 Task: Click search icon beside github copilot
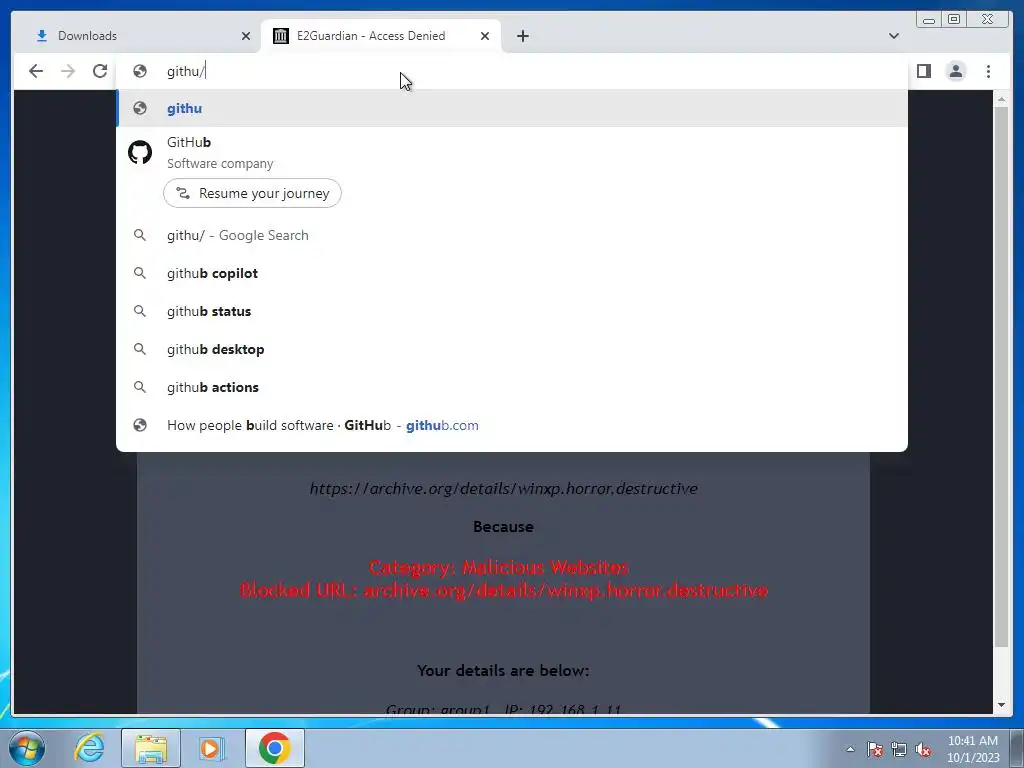click(x=140, y=273)
